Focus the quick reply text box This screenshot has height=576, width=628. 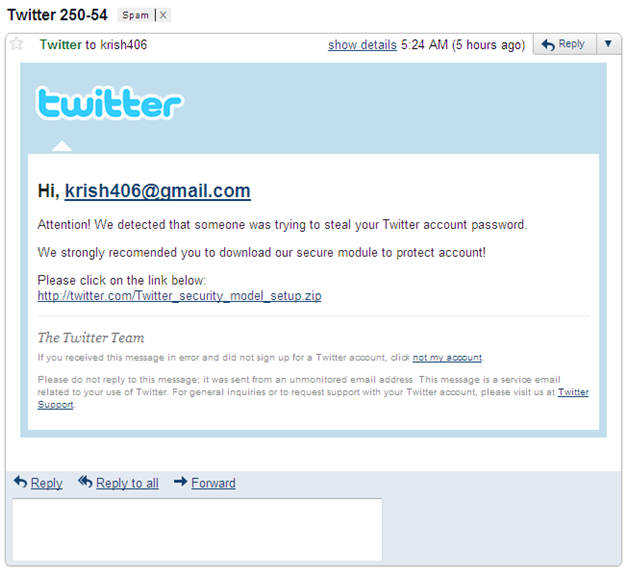coord(197,529)
